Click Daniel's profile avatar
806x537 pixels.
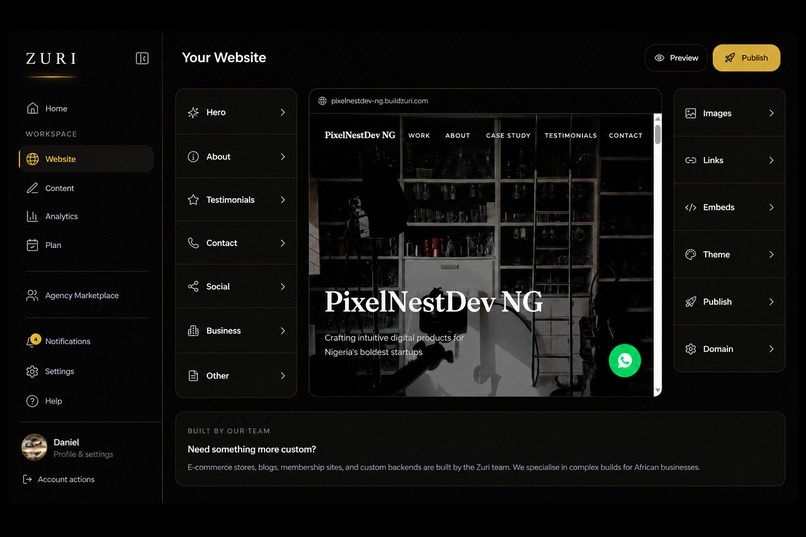[34, 447]
